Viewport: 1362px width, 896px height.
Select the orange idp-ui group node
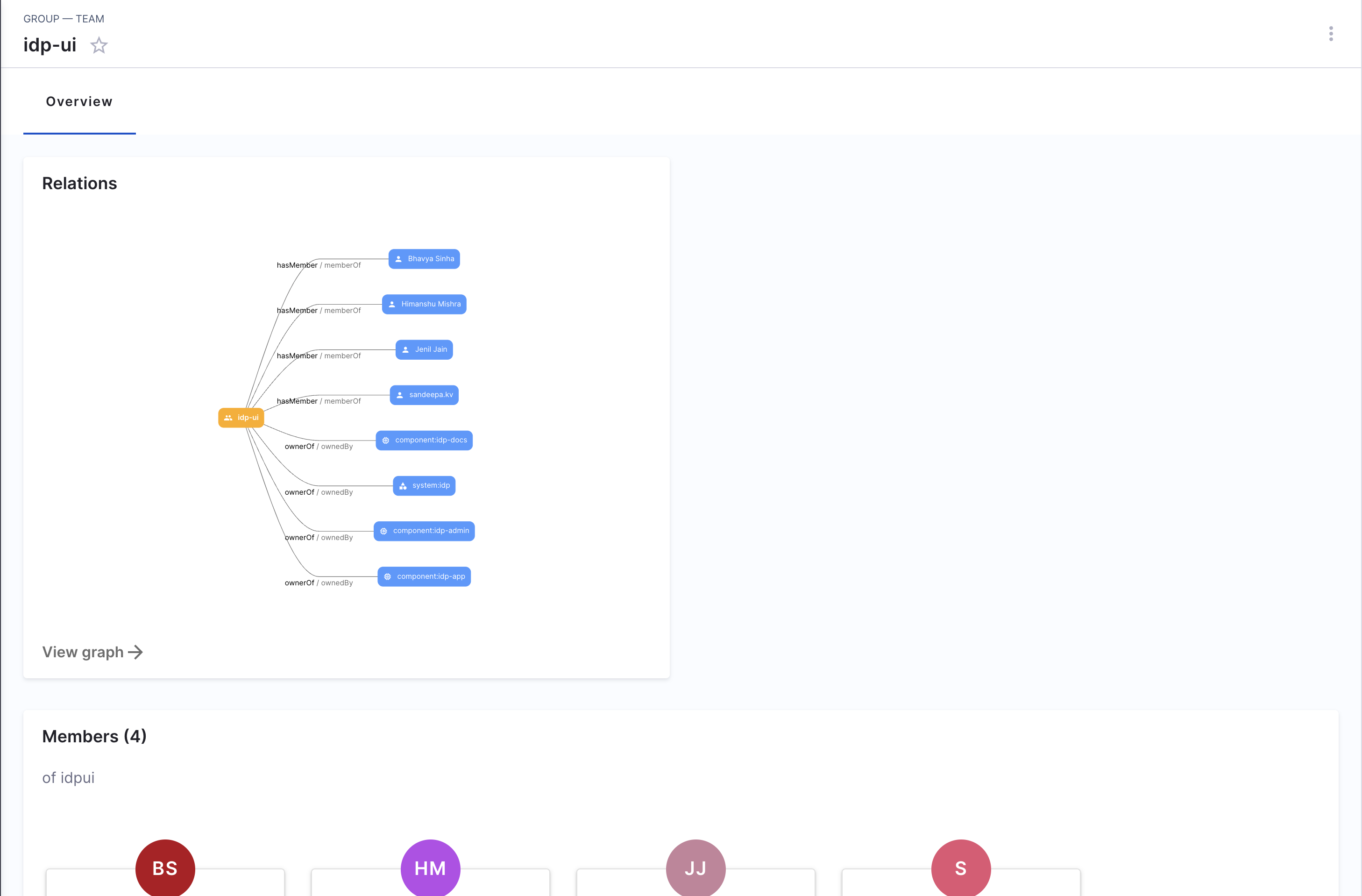pos(241,418)
